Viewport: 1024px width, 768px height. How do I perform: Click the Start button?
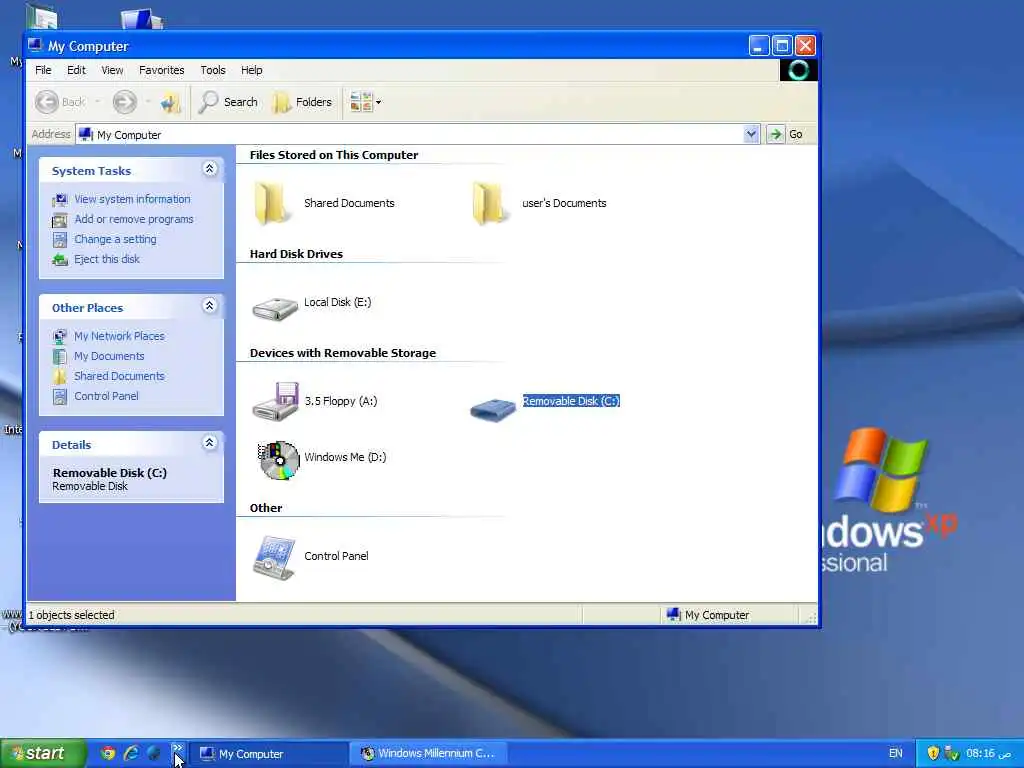tap(42, 754)
